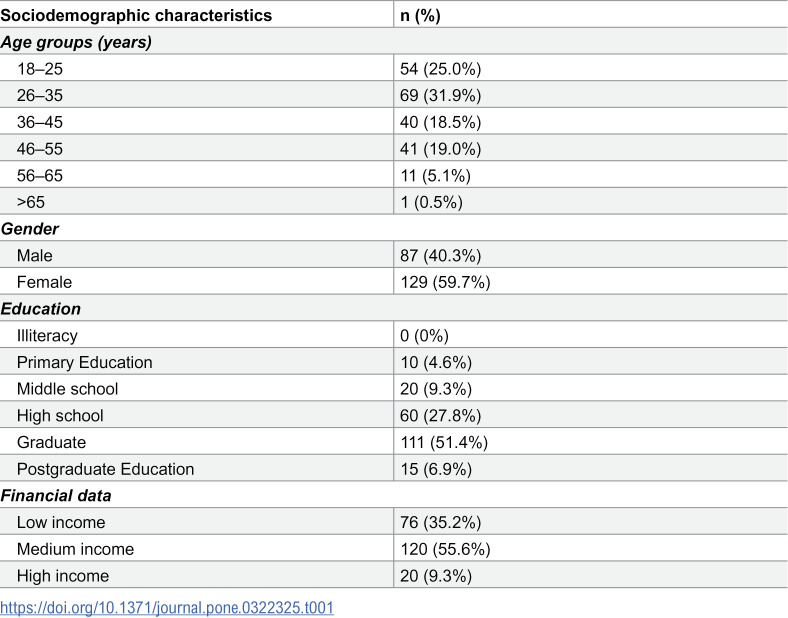The image size is (788, 618).
Task: Click the Male row label
Action: pyautogui.click(x=35, y=256)
